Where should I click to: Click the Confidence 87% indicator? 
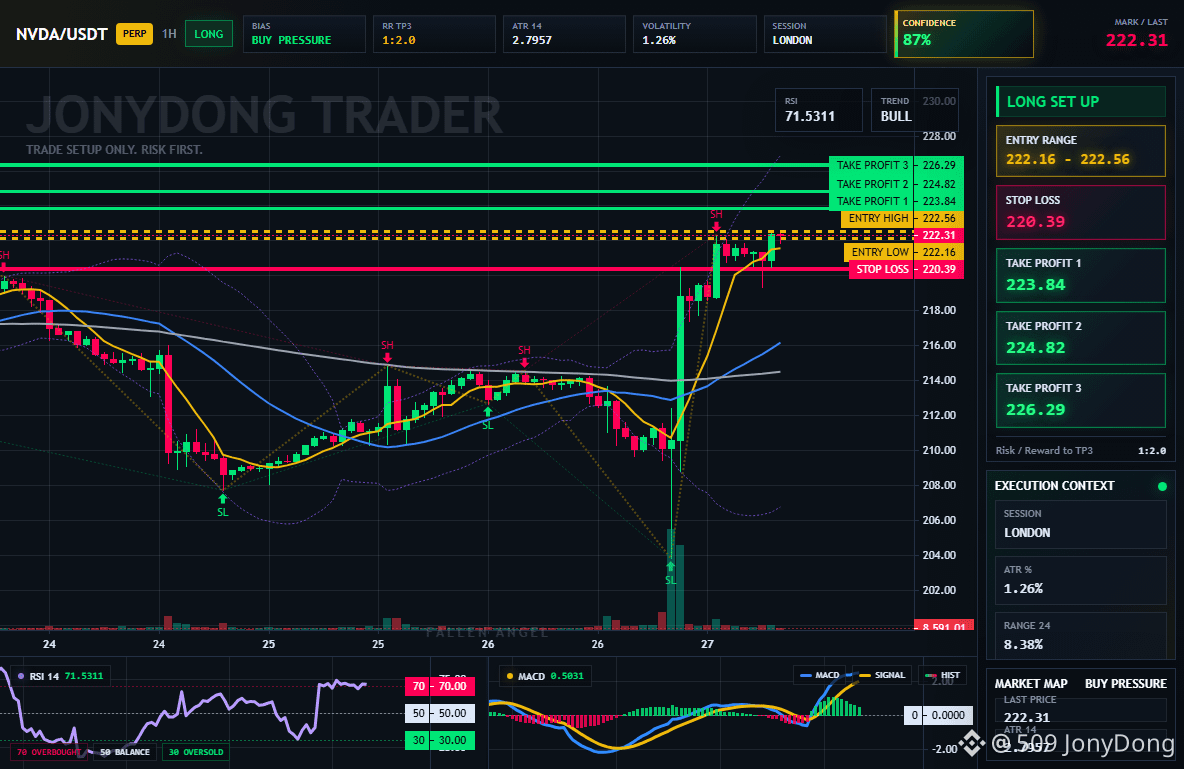[964, 34]
